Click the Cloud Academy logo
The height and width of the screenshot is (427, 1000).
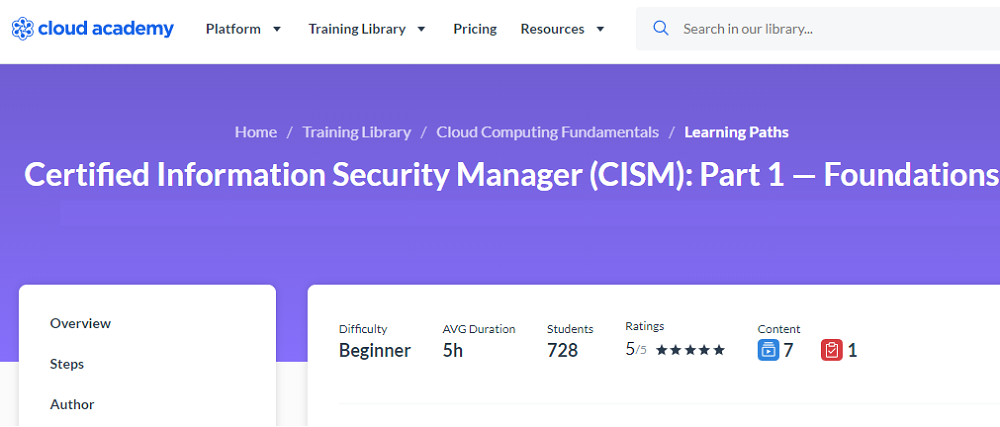93,29
